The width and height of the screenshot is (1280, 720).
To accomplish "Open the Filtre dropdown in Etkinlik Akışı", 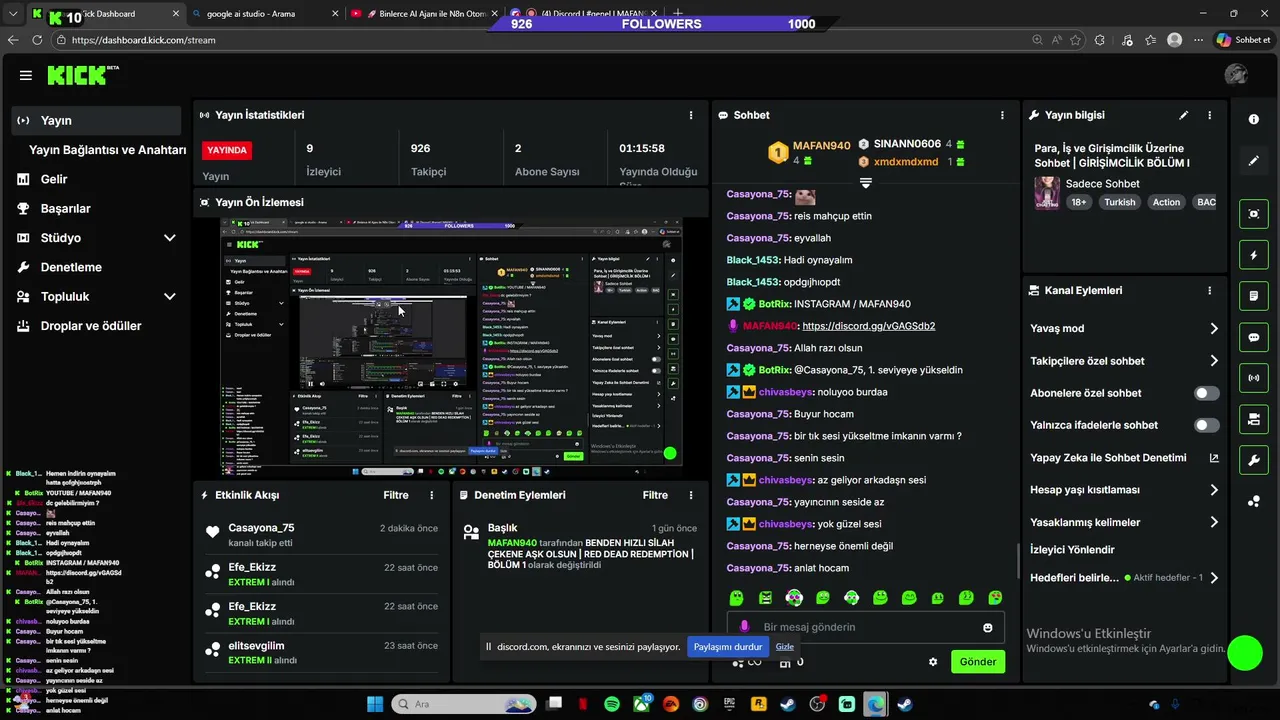I will click(396, 495).
